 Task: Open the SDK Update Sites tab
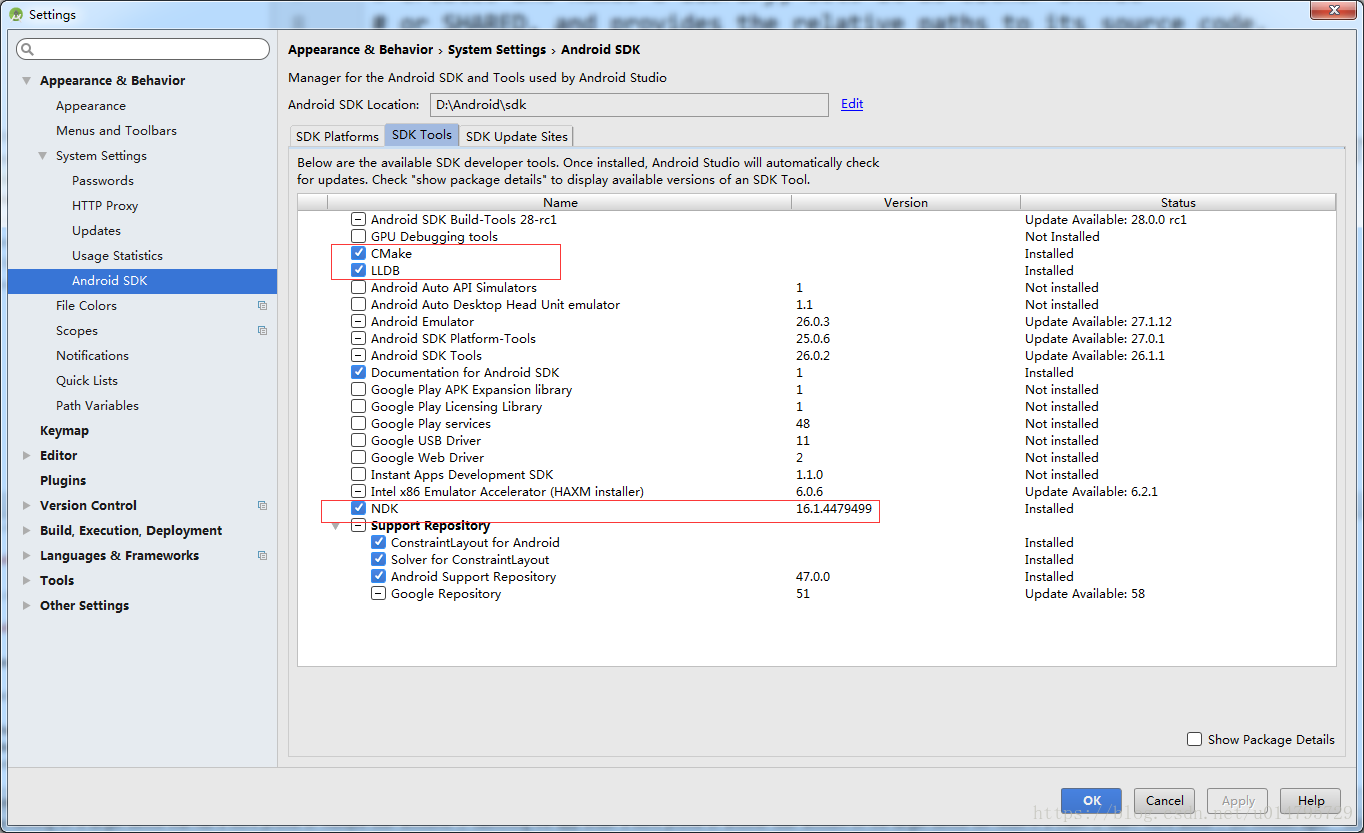pyautogui.click(x=516, y=136)
